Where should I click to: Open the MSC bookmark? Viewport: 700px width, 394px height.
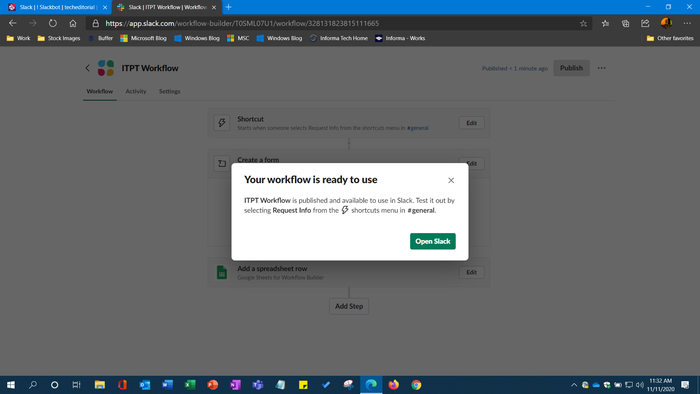238,38
